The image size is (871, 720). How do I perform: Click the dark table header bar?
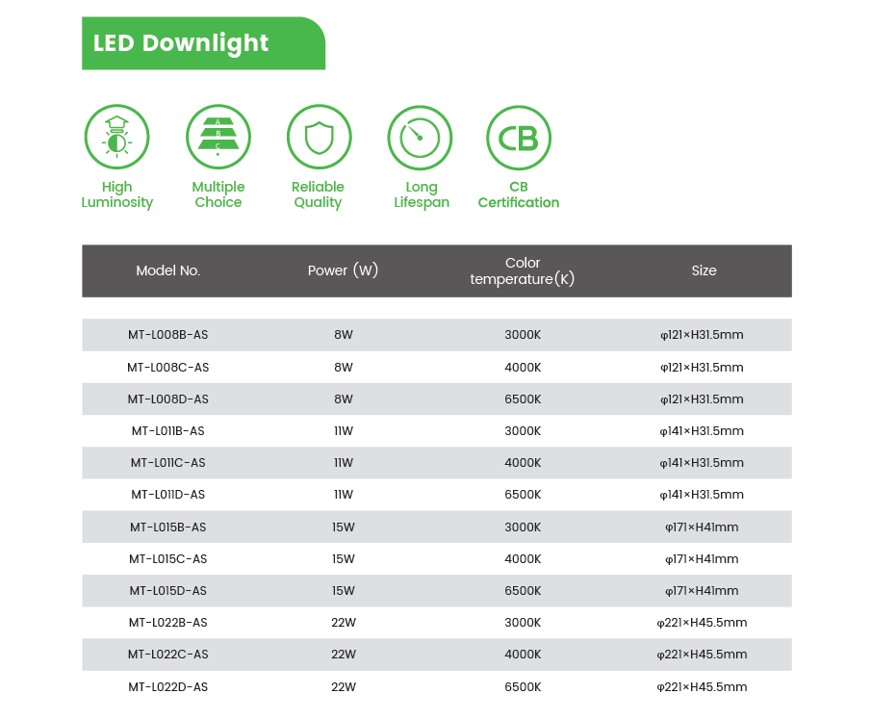pos(436,270)
